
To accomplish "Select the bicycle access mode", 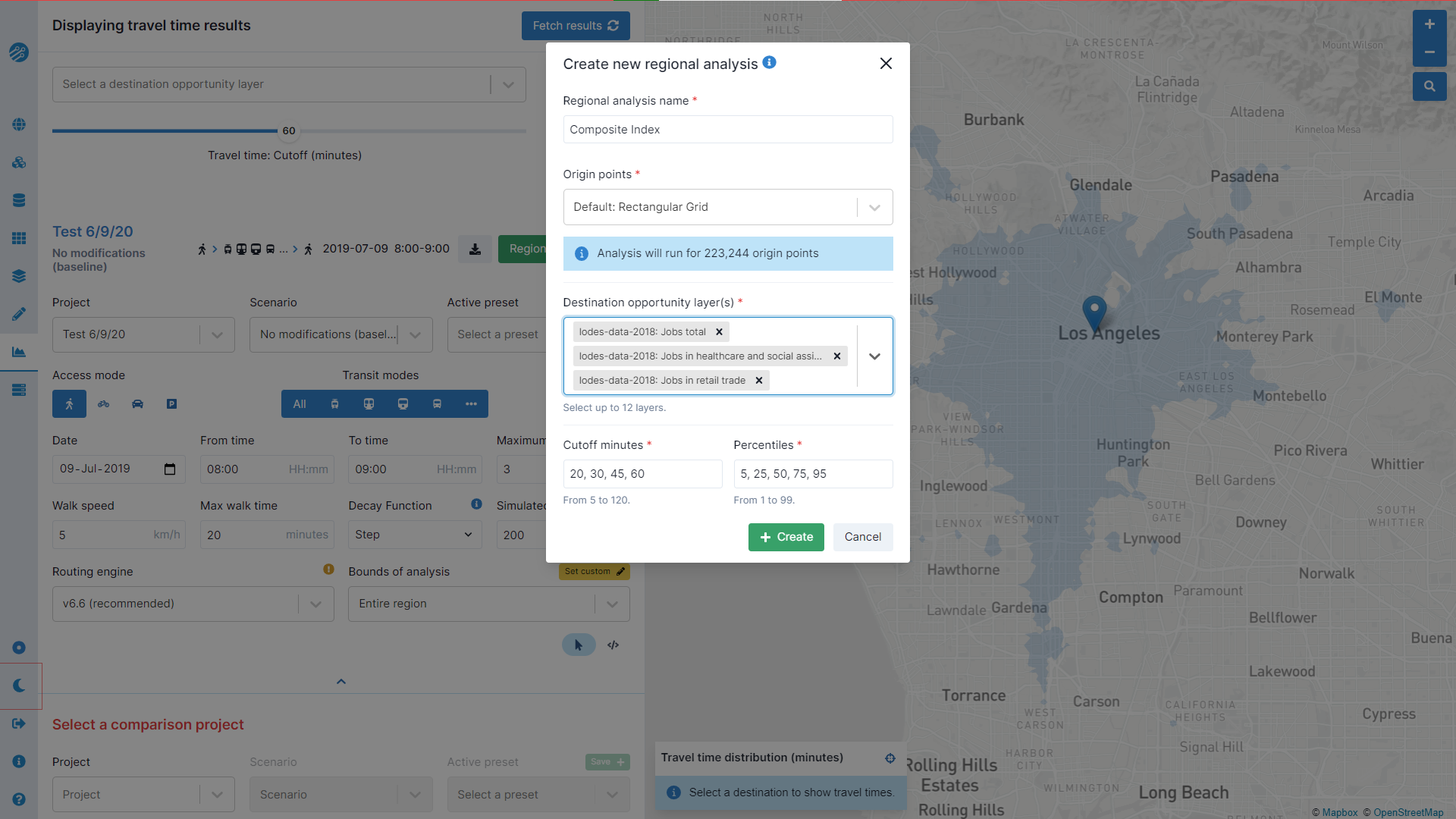I will point(103,403).
